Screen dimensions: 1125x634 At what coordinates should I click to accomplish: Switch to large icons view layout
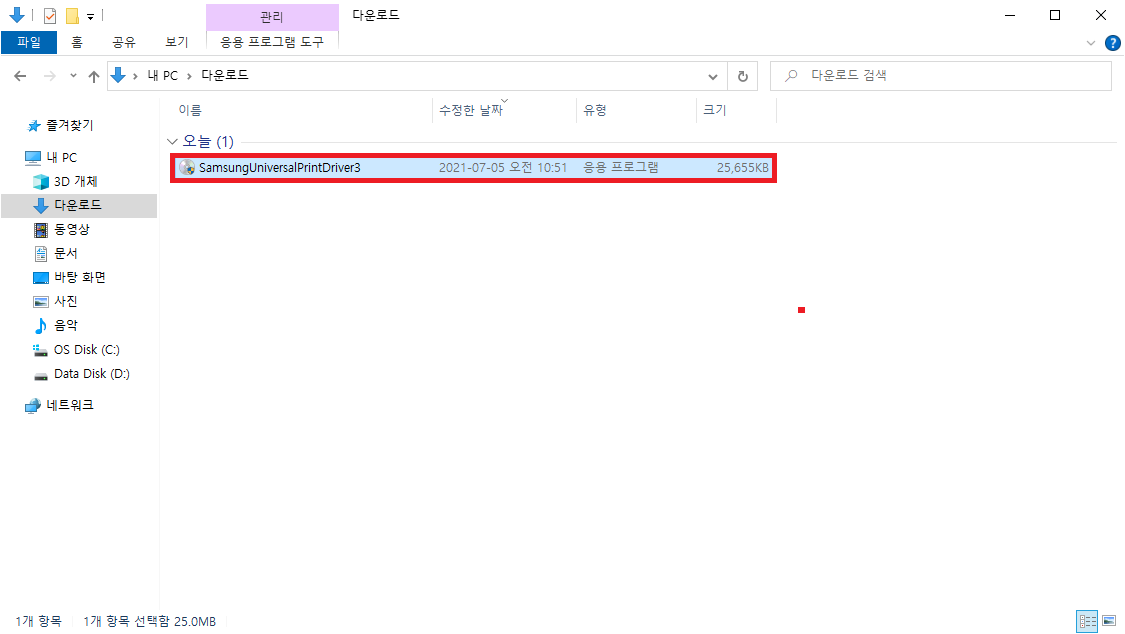pos(1109,621)
